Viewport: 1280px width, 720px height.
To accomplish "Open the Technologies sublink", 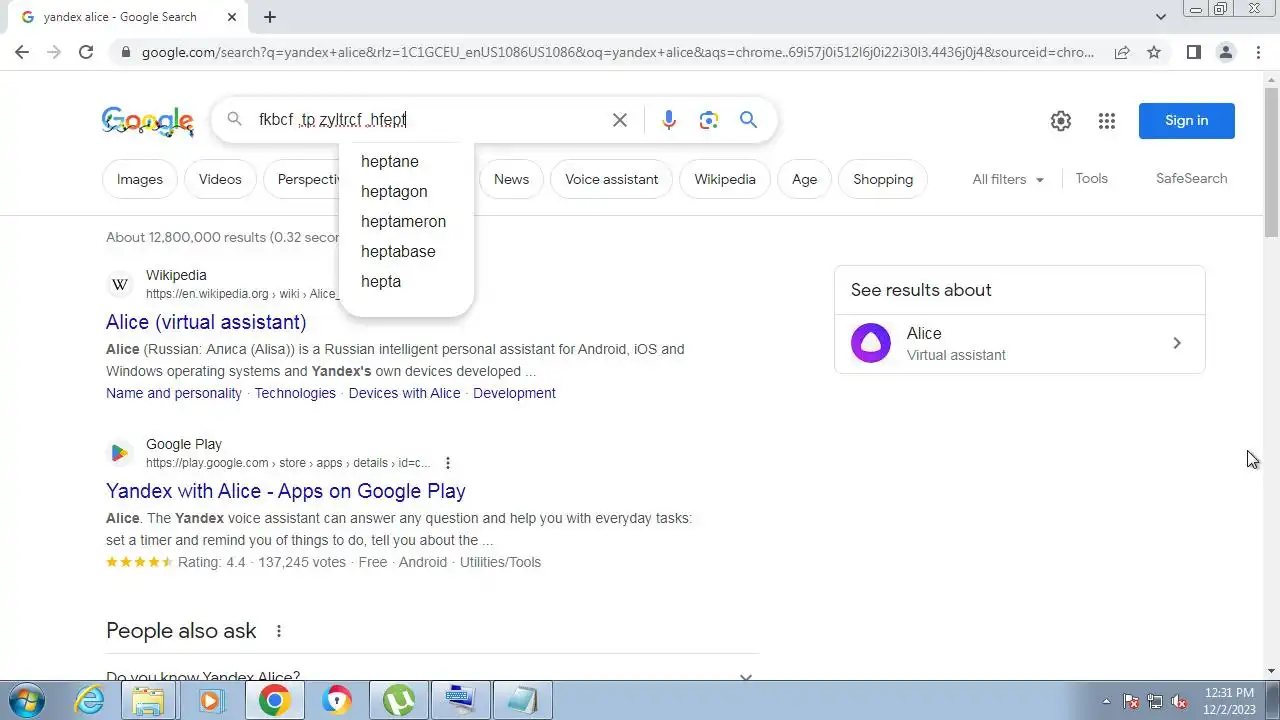I will coord(295,393).
